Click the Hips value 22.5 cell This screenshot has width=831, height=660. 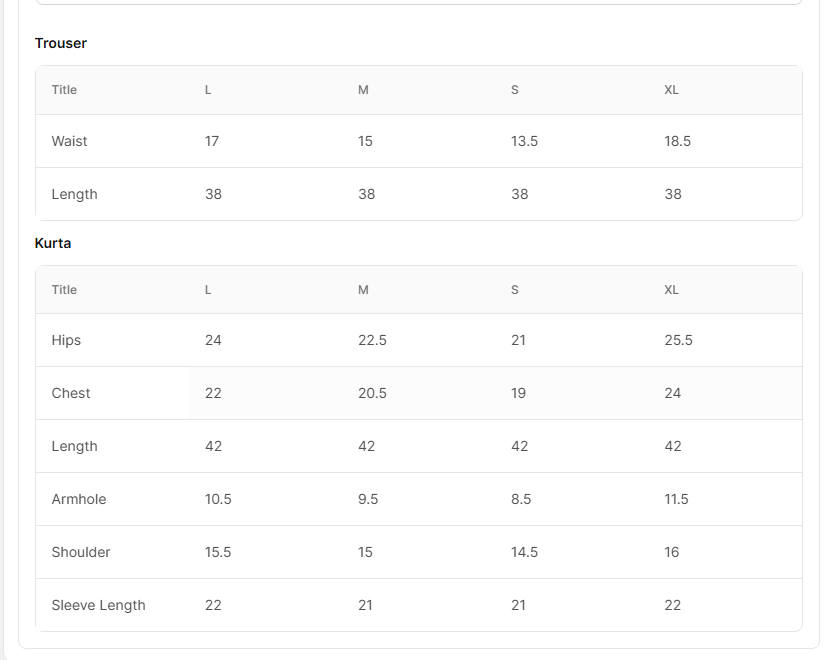(x=372, y=340)
